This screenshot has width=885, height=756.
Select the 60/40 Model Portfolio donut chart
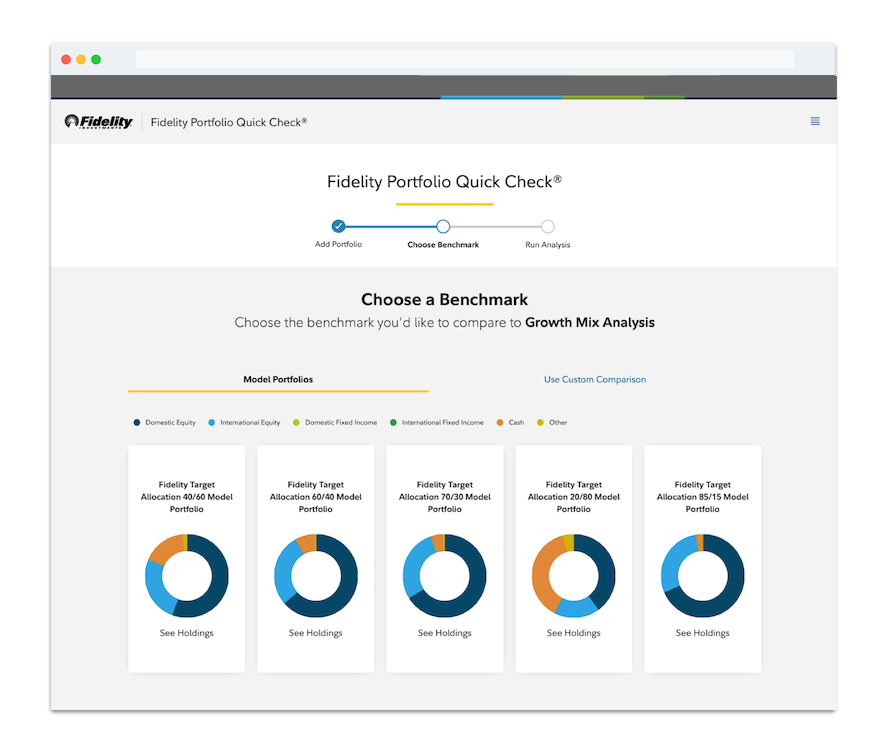(316, 575)
